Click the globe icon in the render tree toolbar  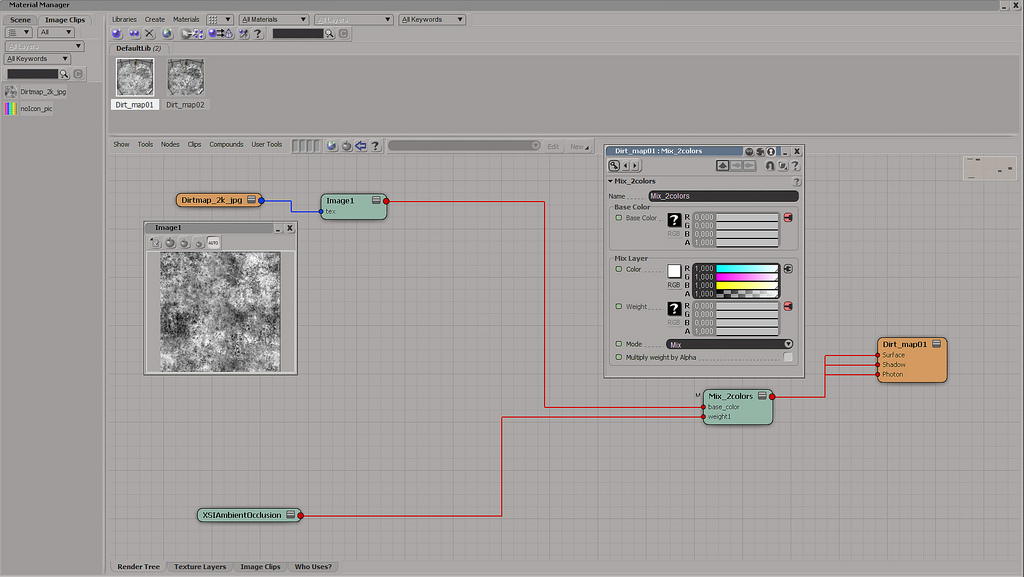tap(332, 146)
